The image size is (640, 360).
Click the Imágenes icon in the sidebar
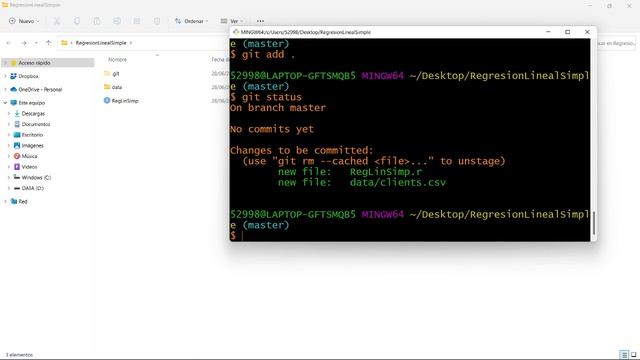pyautogui.click(x=17, y=145)
